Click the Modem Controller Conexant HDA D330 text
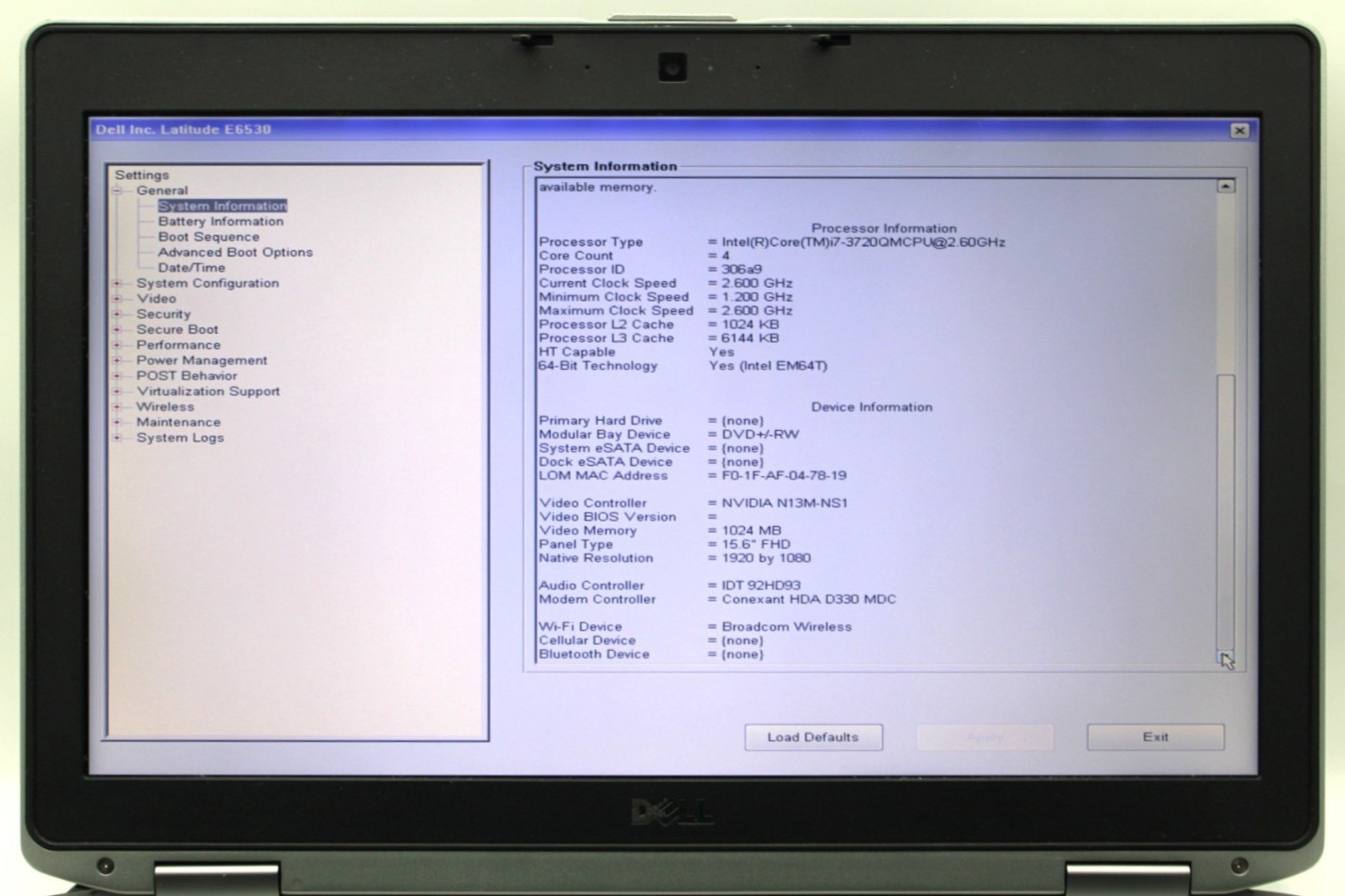The height and width of the screenshot is (896, 1345). pyautogui.click(x=809, y=600)
